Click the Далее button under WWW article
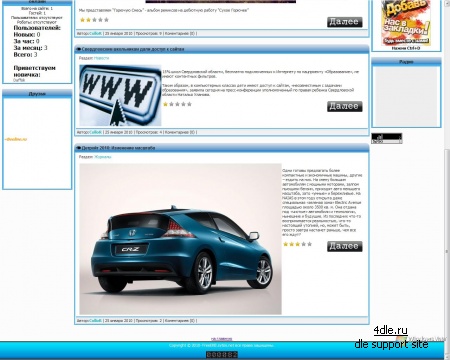This screenshot has width=450, height=360. [x=344, y=106]
